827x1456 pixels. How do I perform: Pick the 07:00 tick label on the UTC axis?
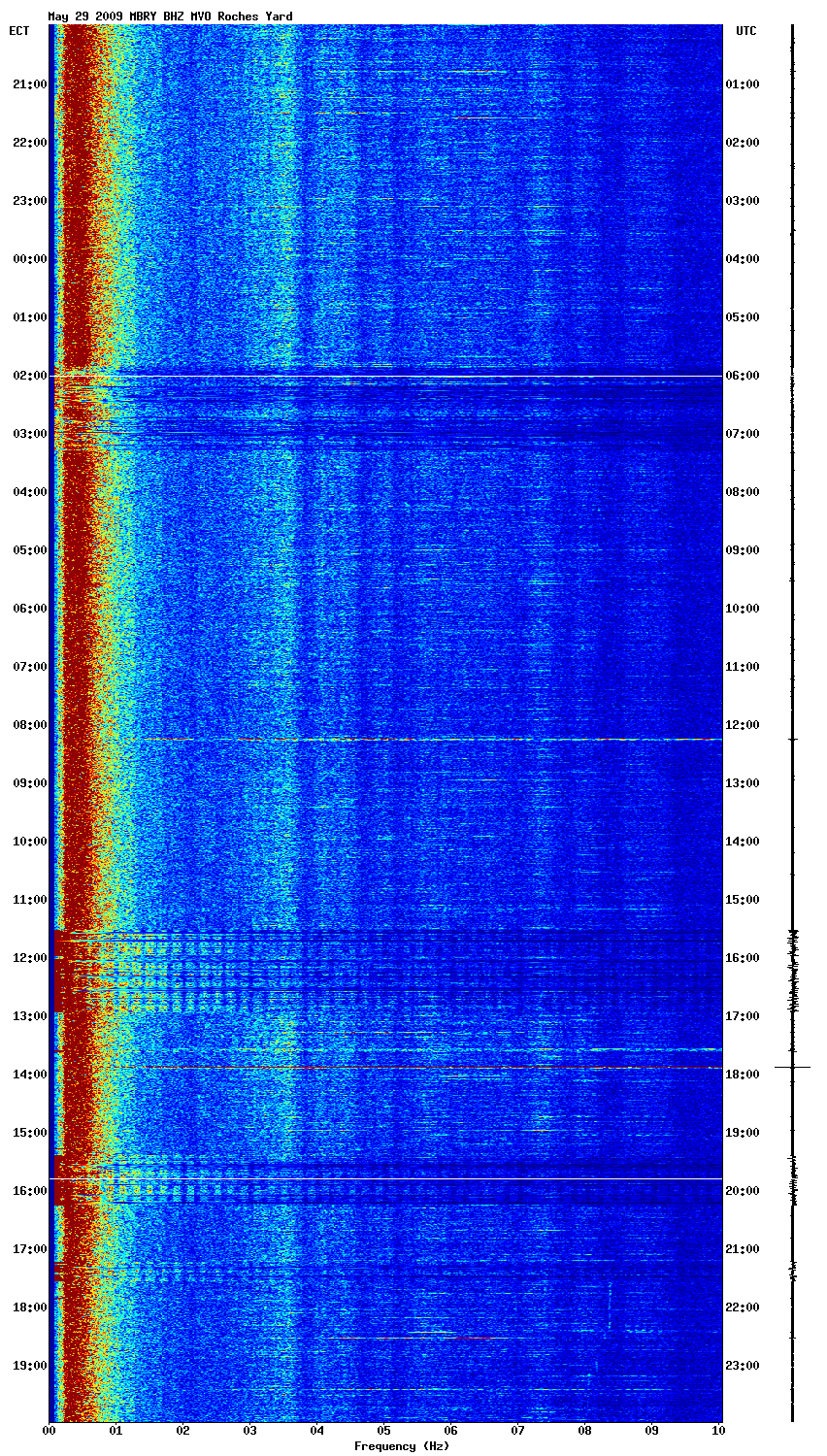744,434
